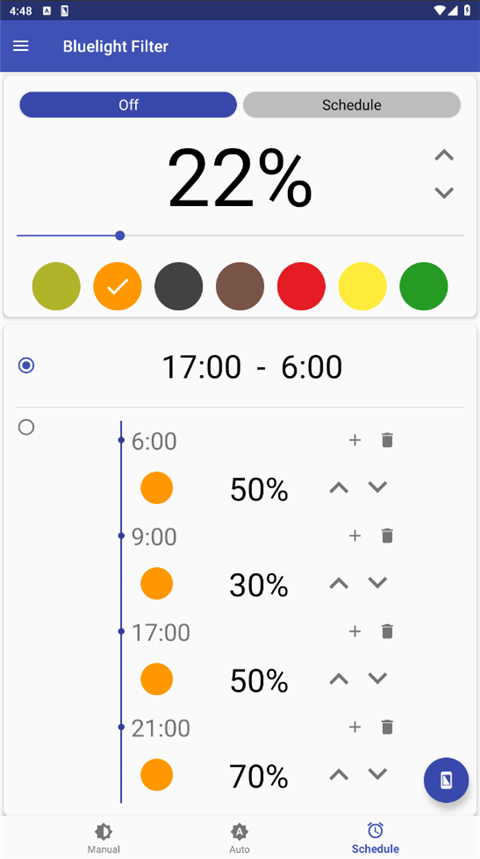Tap the floating screen filter button

(446, 780)
